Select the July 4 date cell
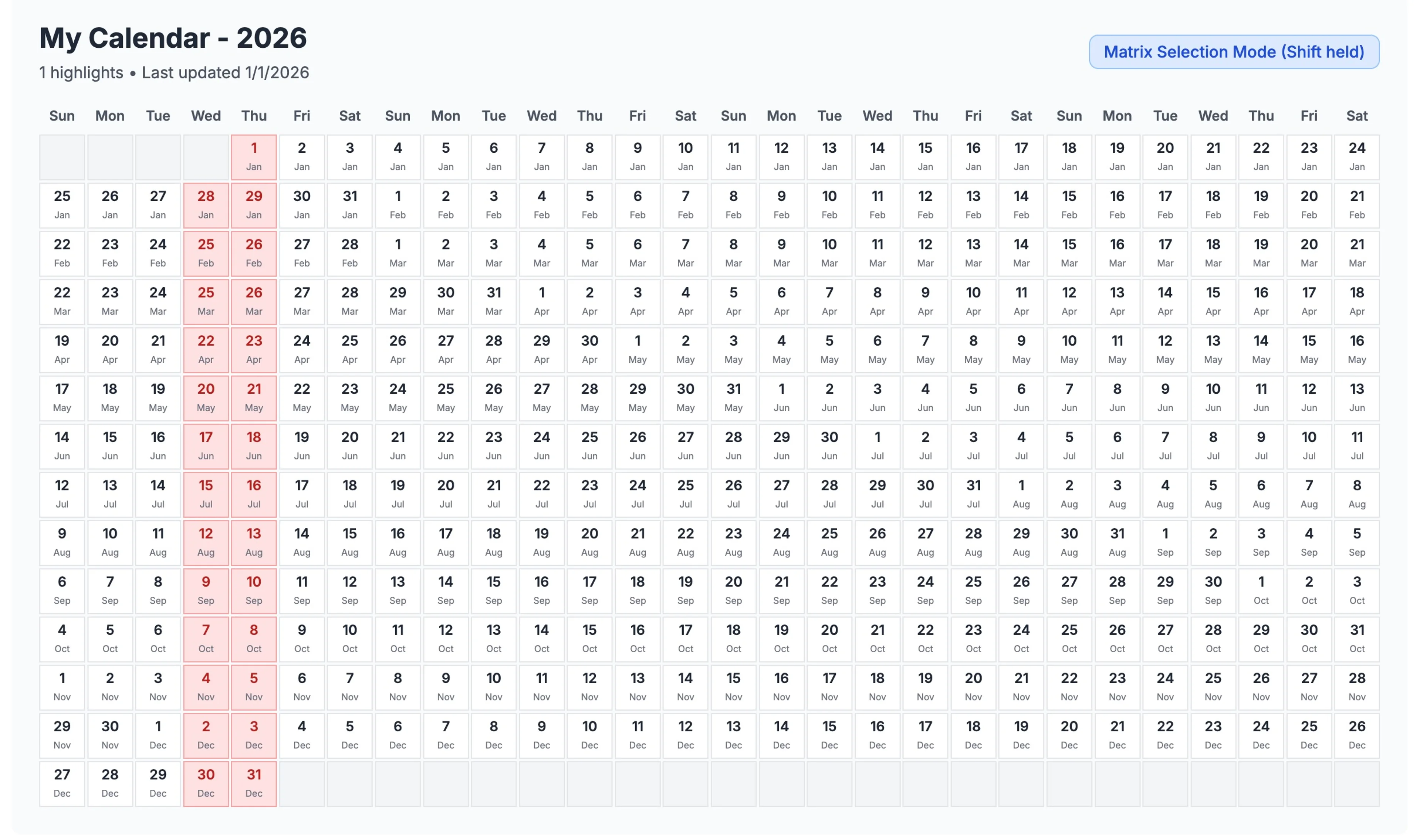Image resolution: width=1420 pixels, height=840 pixels. [x=1021, y=446]
